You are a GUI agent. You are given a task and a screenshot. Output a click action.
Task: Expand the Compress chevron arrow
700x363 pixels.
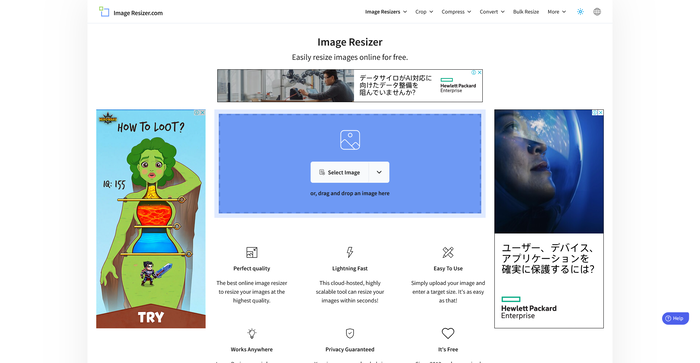pos(469,12)
